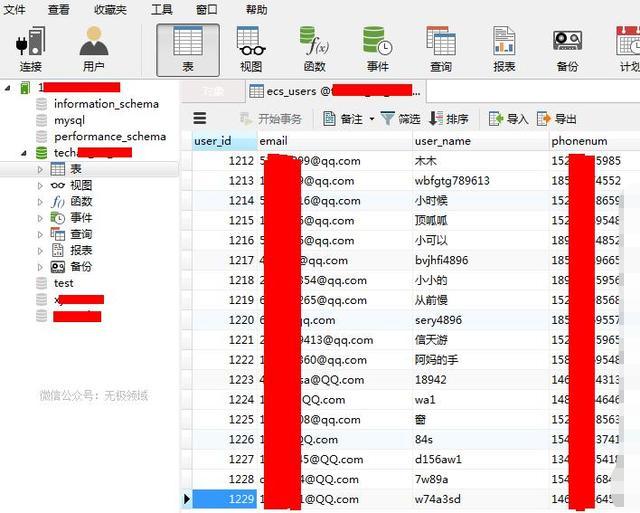Image resolution: width=640 pixels, height=513 pixels.
Task: Switch to the blurred objects tab
Action: pyautogui.click(x=212, y=91)
